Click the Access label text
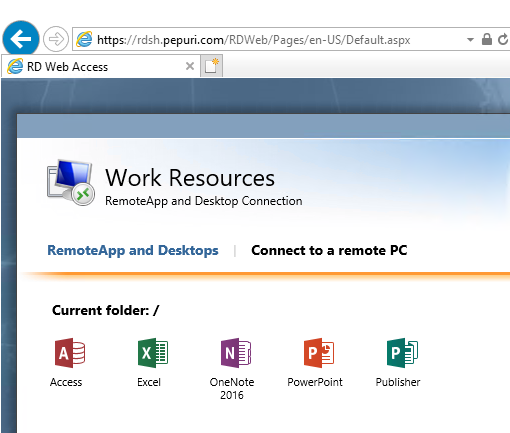510x433 pixels. 66,382
